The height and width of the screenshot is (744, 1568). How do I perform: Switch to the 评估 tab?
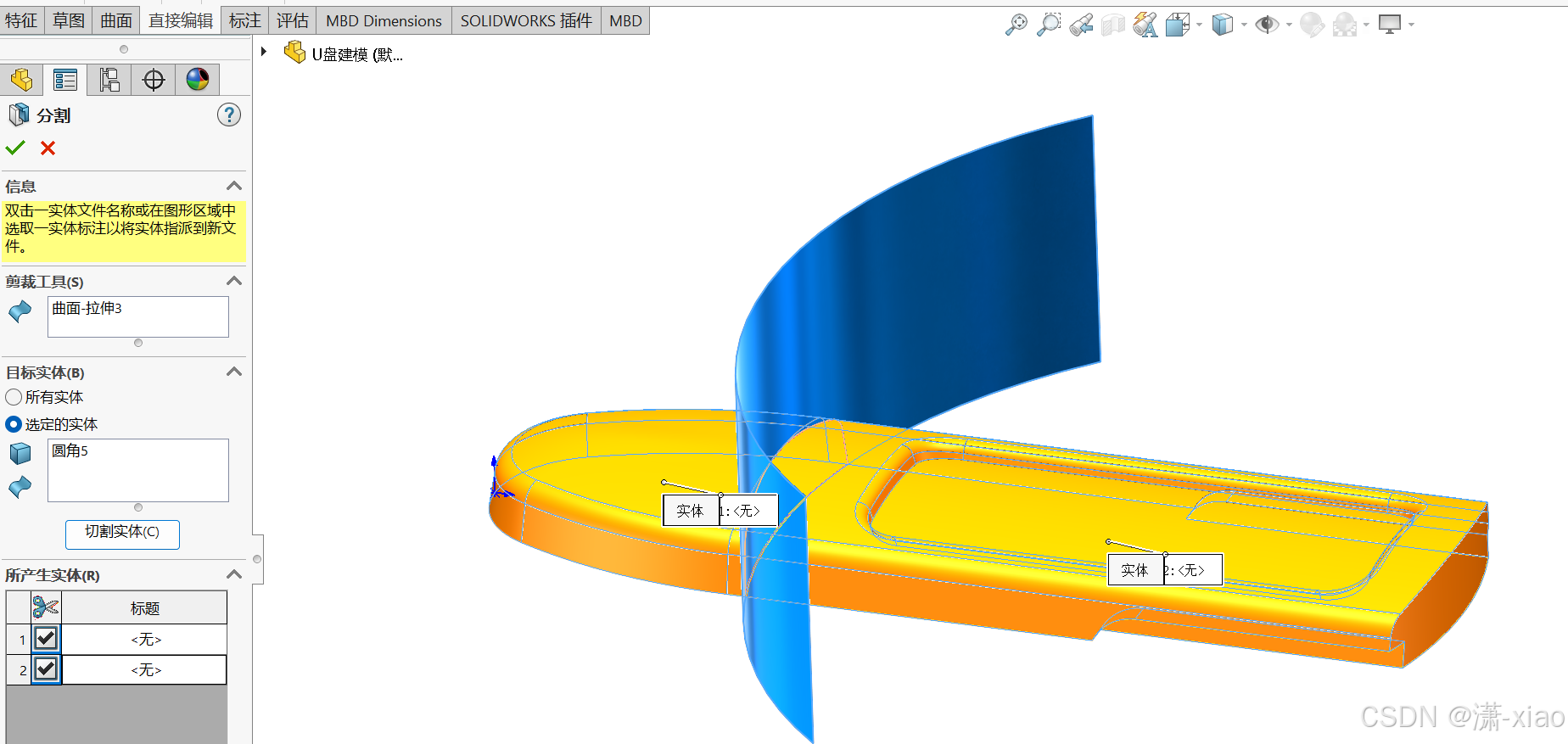coord(293,20)
